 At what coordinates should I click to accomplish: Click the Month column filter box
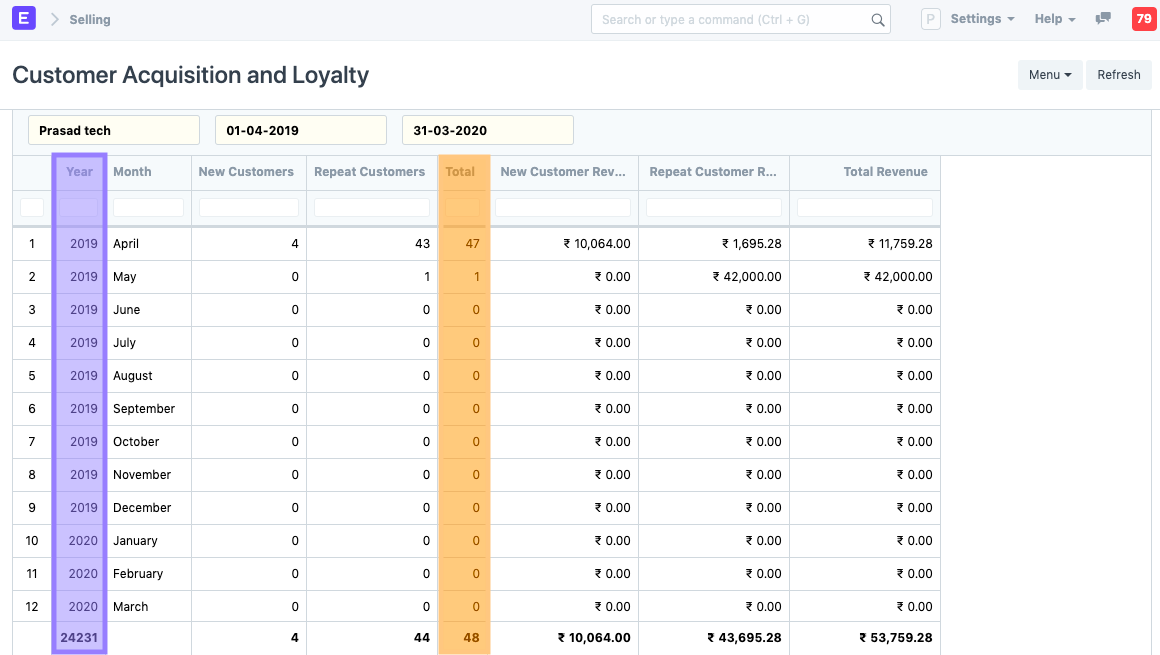[148, 208]
